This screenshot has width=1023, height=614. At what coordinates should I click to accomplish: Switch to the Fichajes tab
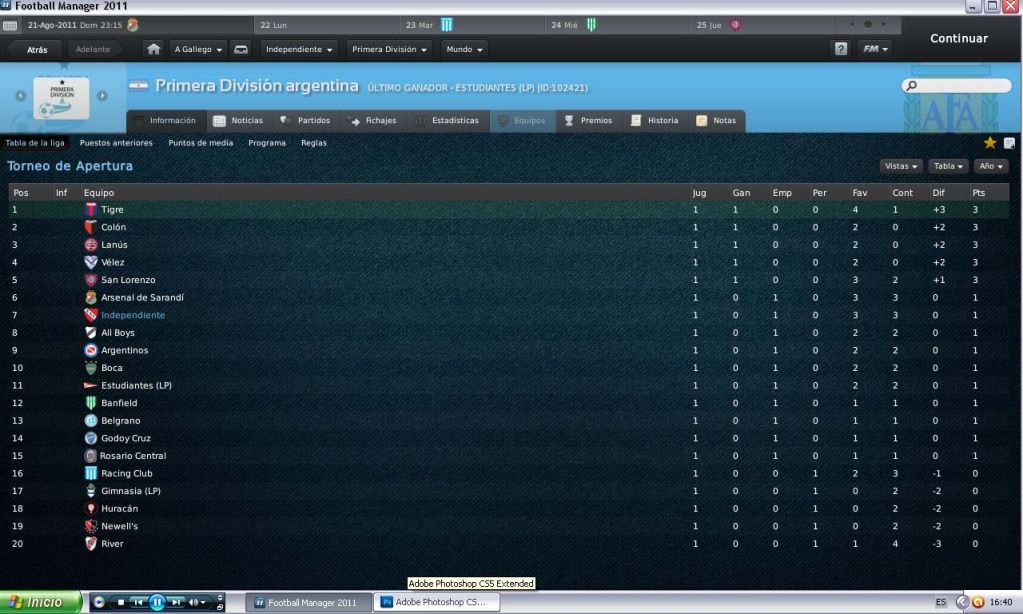(373, 121)
